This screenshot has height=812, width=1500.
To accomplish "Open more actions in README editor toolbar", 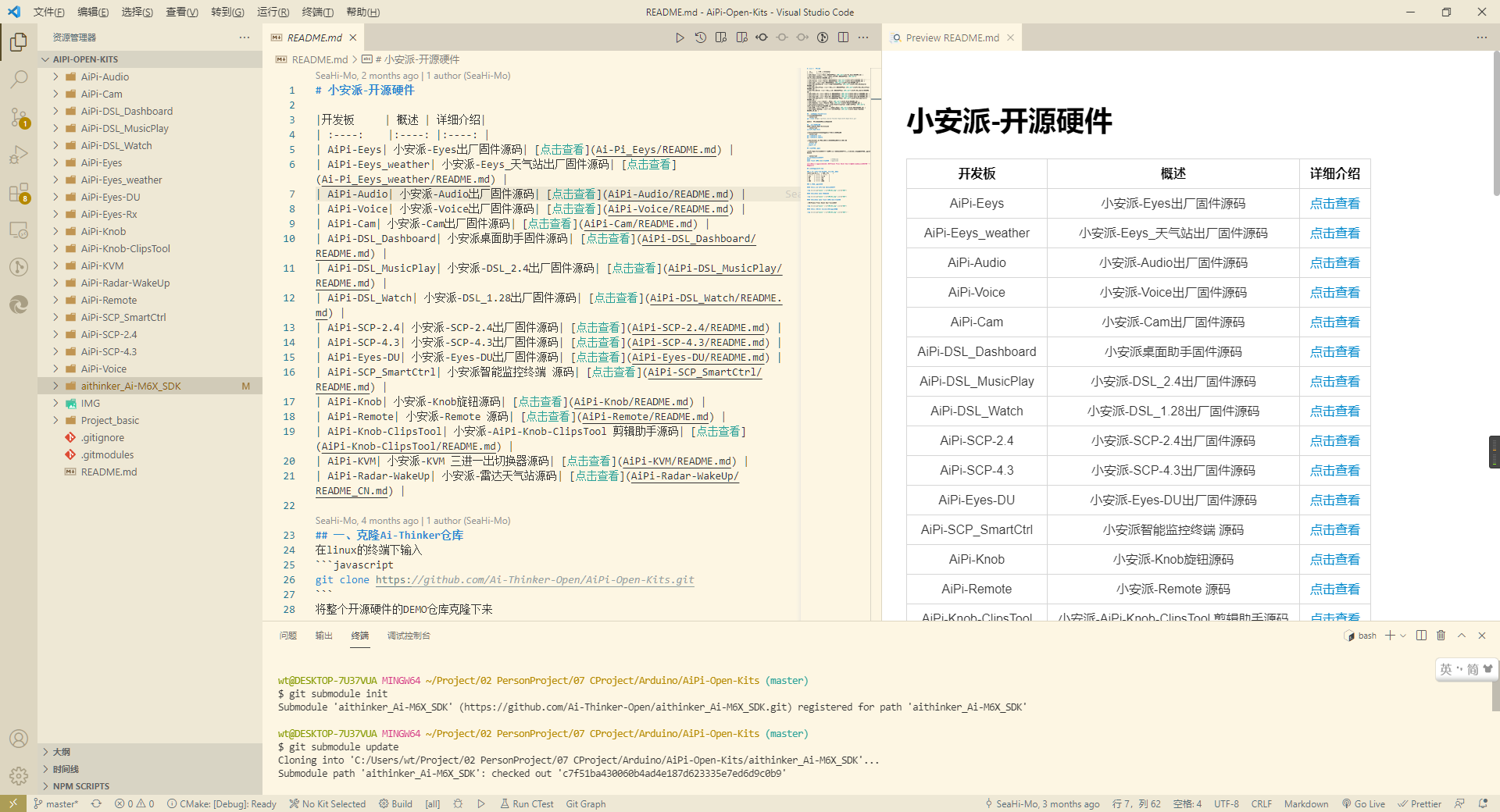I will 863,37.
